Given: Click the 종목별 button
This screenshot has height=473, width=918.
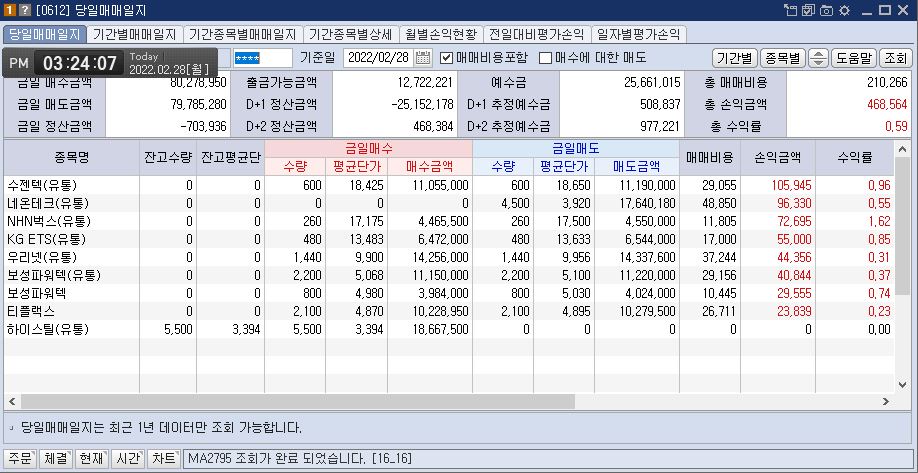Looking at the screenshot, I should pyautogui.click(x=783, y=58).
